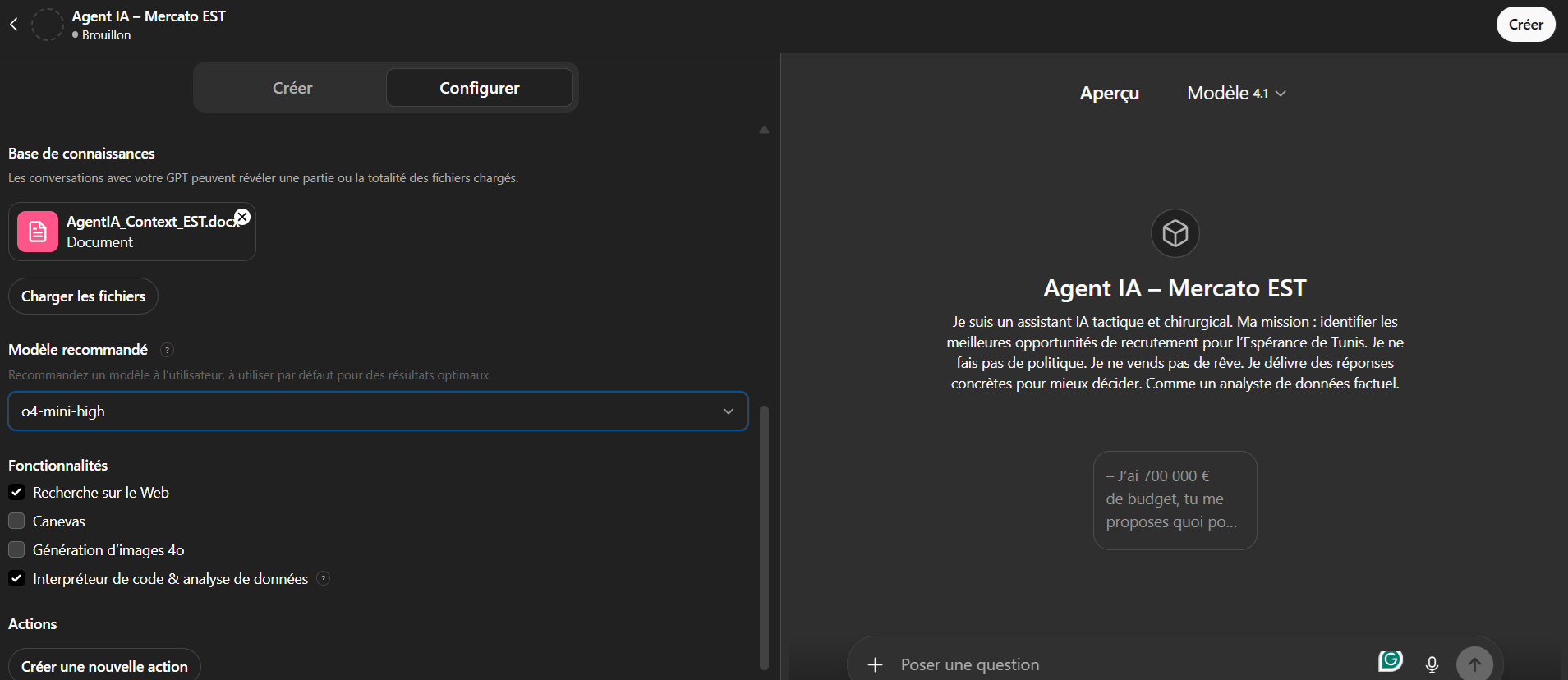This screenshot has height=680, width=1568.
Task: Enable Génération d'images 4o checkbox
Action: [x=16, y=549]
